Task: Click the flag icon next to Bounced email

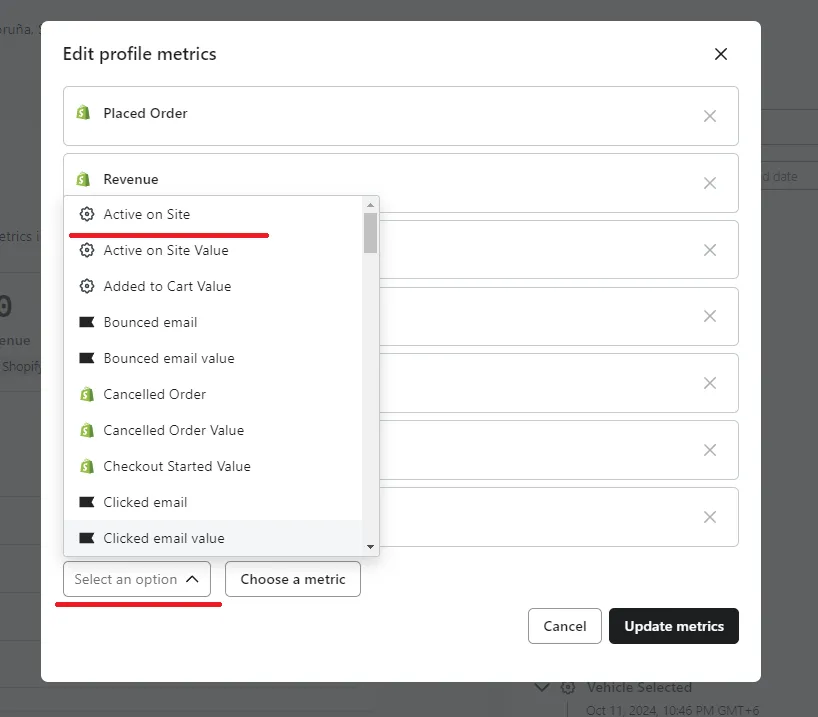Action: [87, 322]
